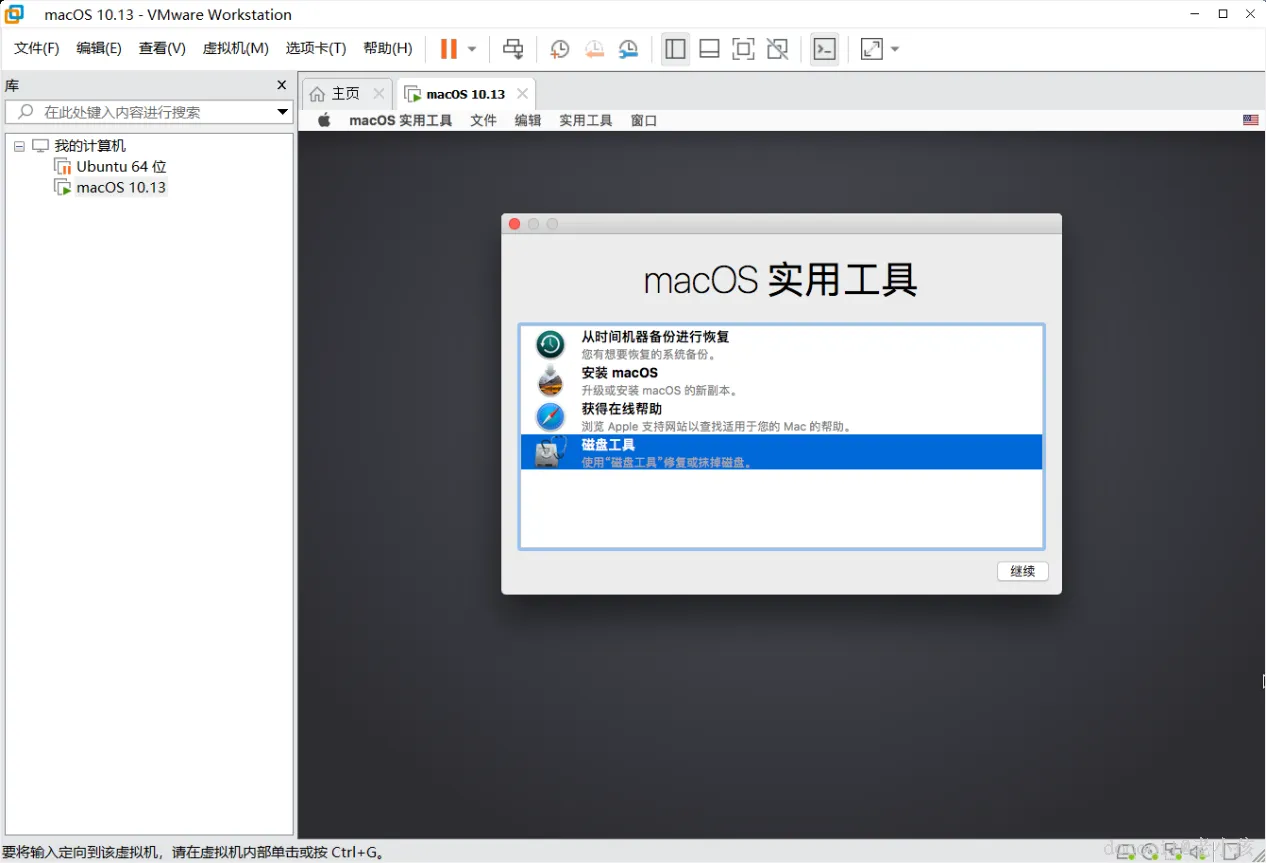1266x863 pixels.
Task: Choose 从时间机器备份进行恢复 option
Action: click(781, 345)
